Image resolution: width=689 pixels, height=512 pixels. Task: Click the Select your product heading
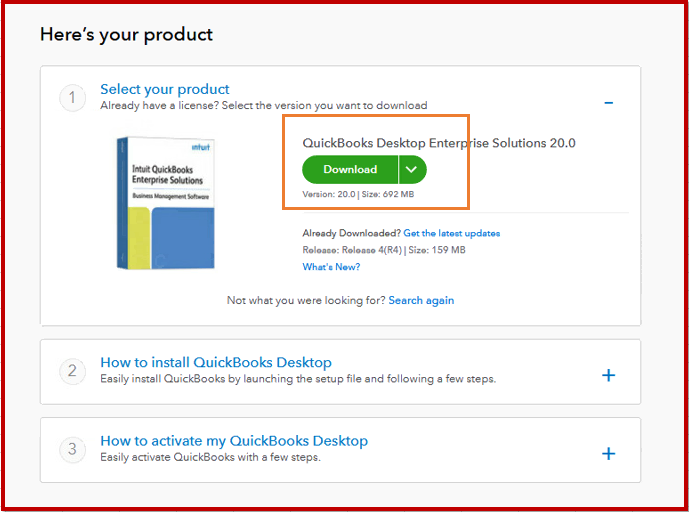(165, 89)
